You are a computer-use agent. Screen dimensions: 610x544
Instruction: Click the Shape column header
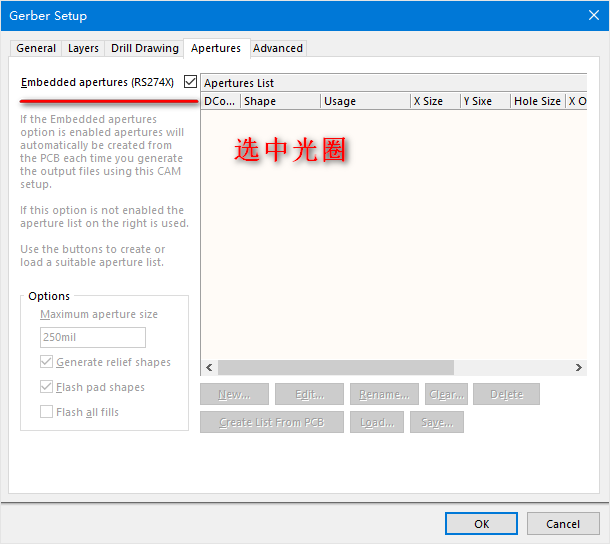pos(280,101)
